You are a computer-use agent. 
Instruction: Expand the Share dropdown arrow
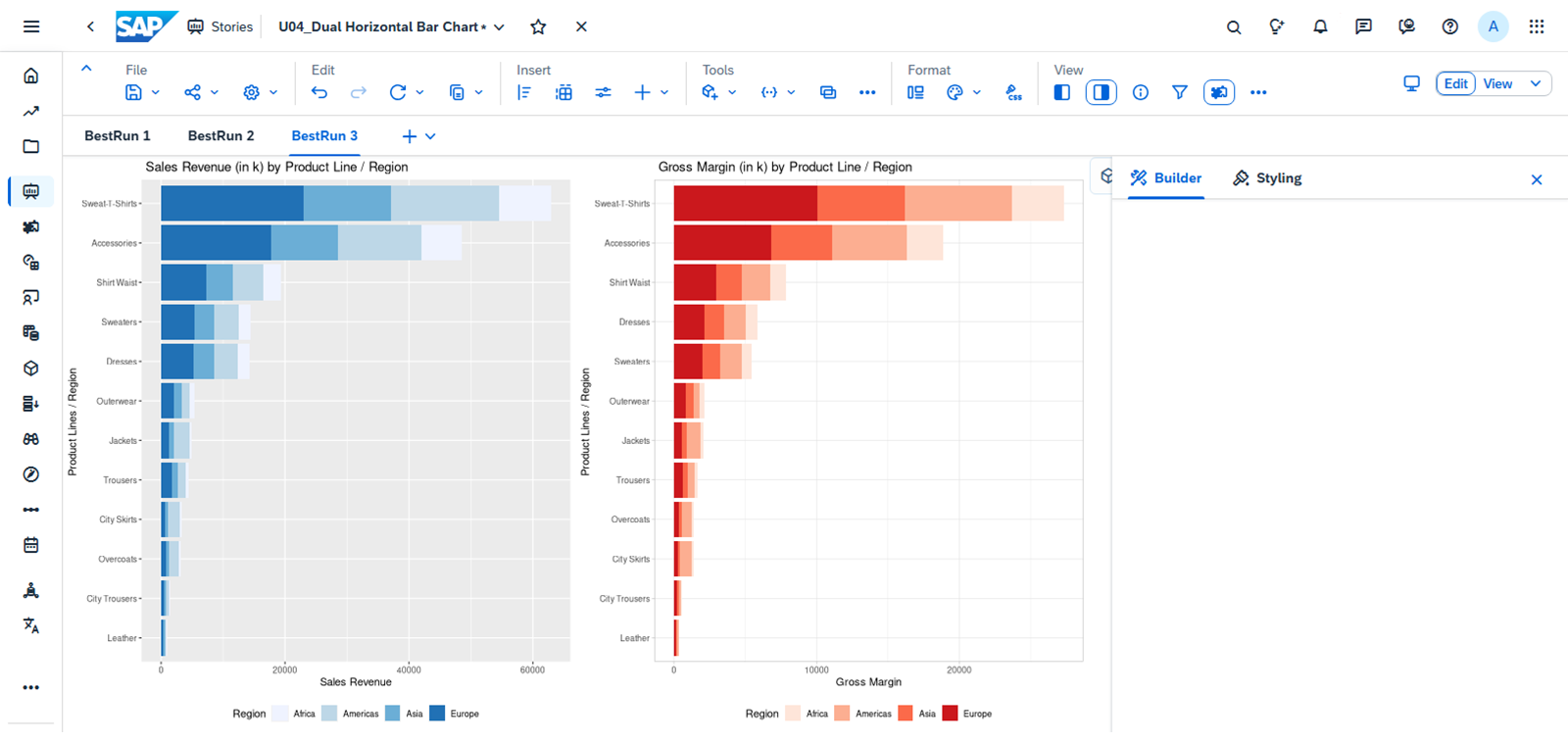coord(215,92)
